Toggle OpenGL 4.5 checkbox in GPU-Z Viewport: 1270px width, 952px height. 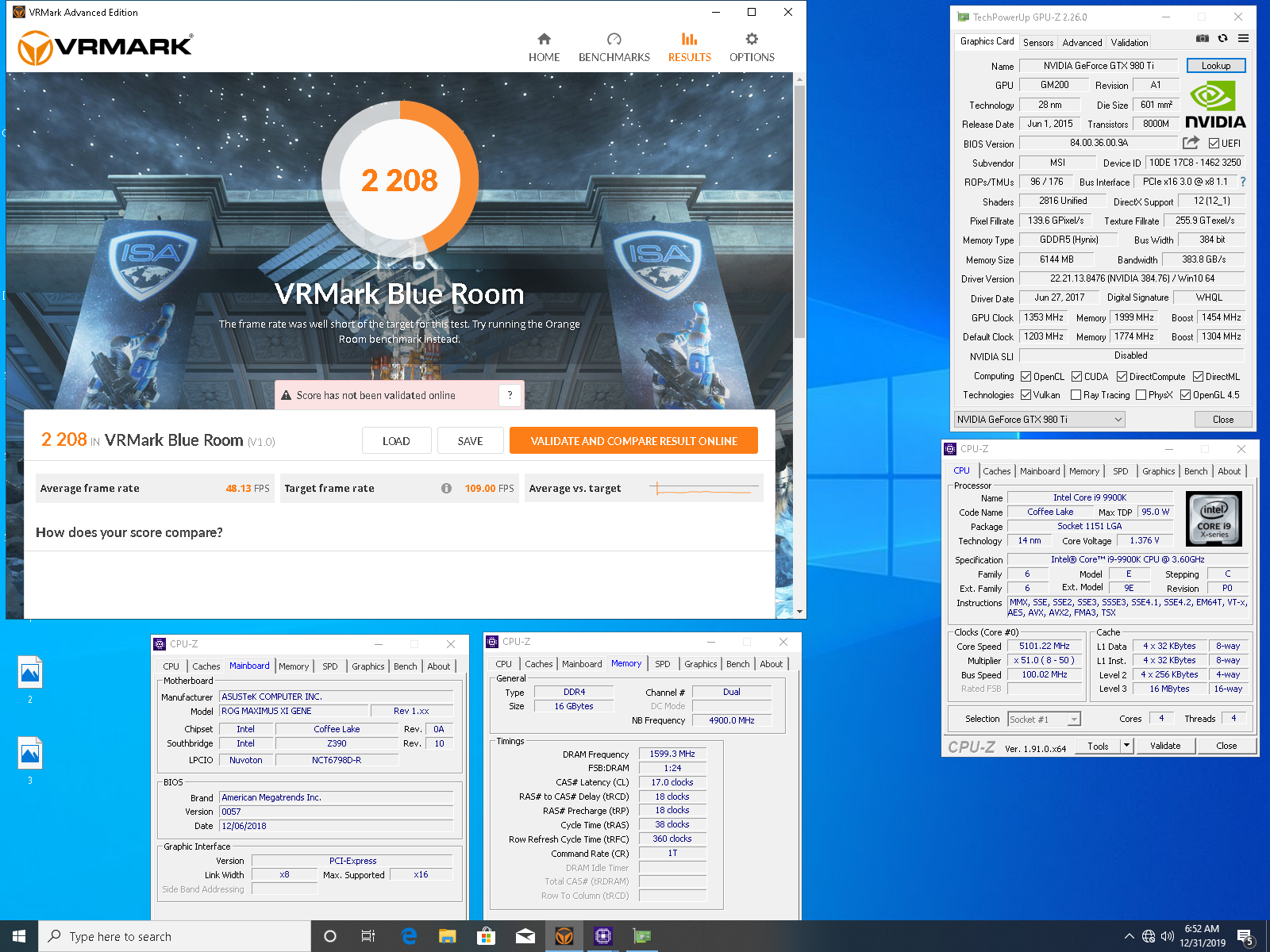click(x=1185, y=395)
